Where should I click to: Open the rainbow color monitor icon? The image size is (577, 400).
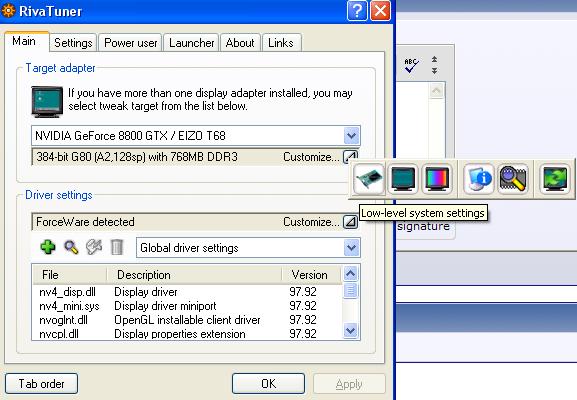(437, 179)
